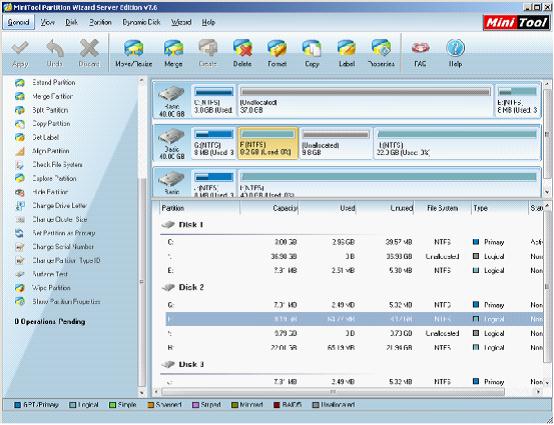Sort by the Used column header

[x=327, y=208]
